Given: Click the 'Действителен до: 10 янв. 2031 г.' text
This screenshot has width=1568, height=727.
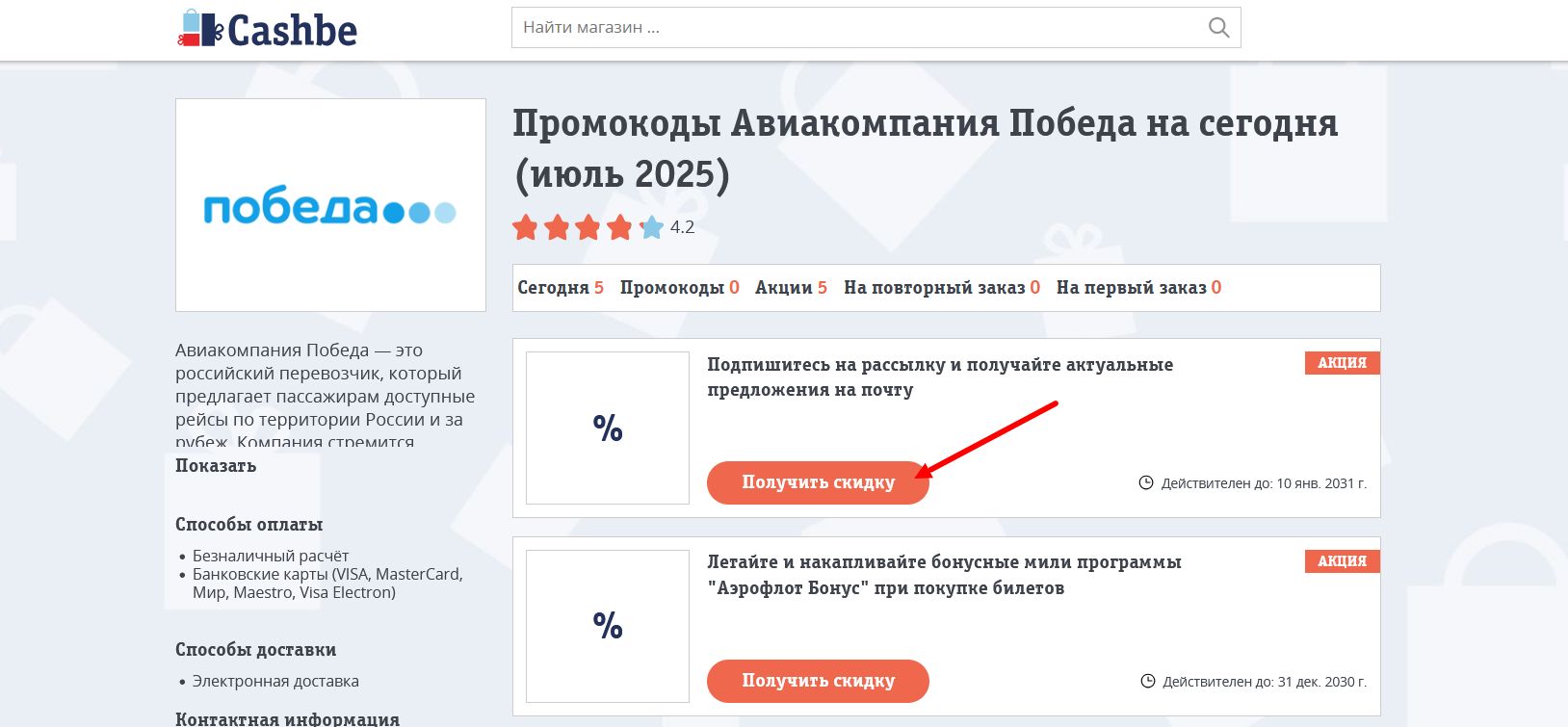Looking at the screenshot, I should [1264, 483].
